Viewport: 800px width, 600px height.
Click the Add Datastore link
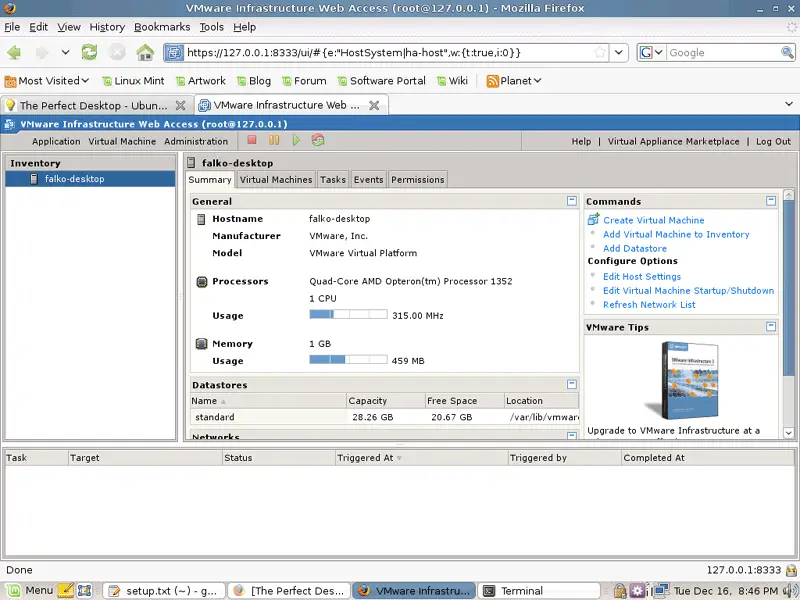635,248
